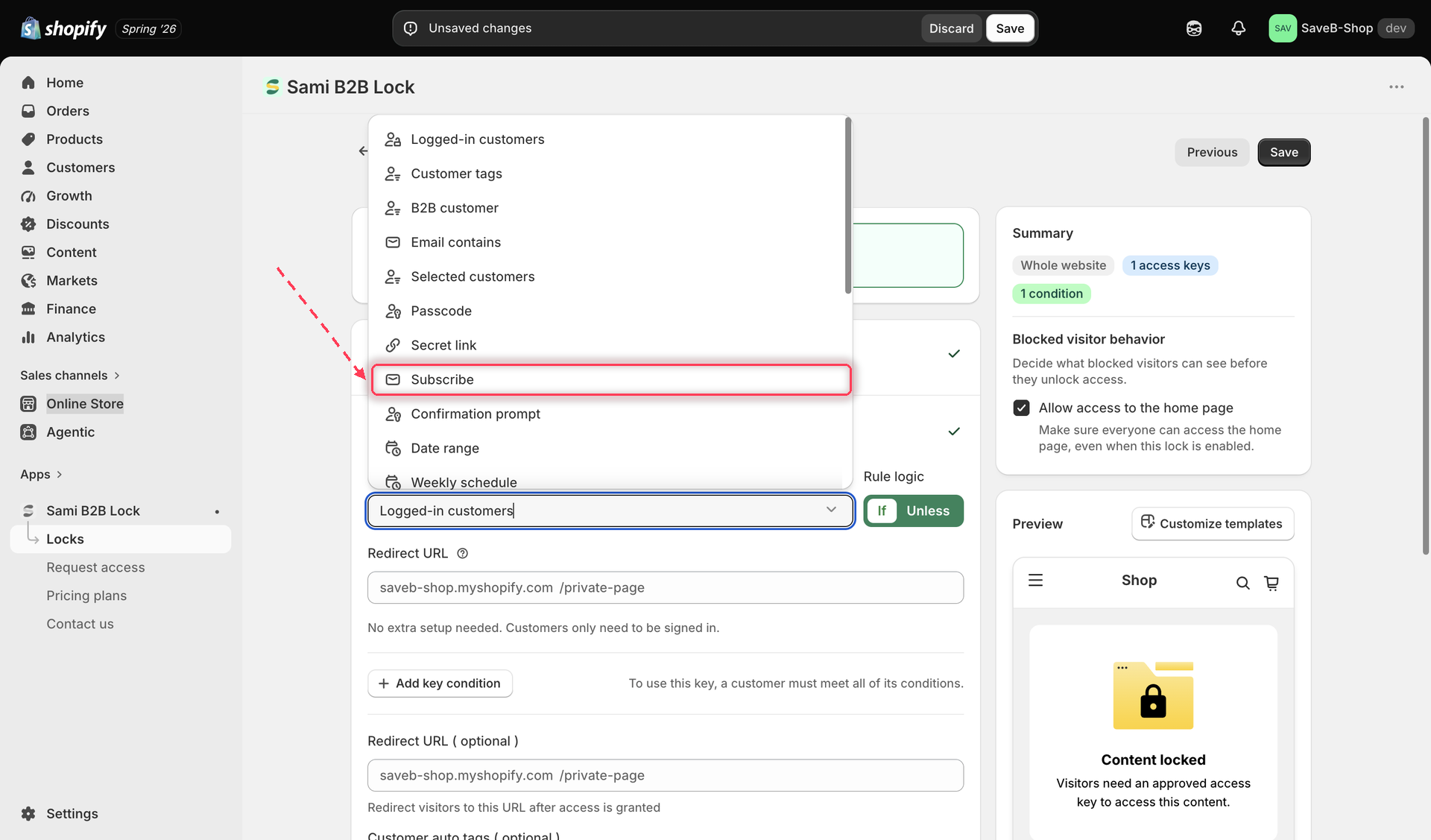The image size is (1431, 840).
Task: Click the Online Store icon
Action: click(x=28, y=404)
